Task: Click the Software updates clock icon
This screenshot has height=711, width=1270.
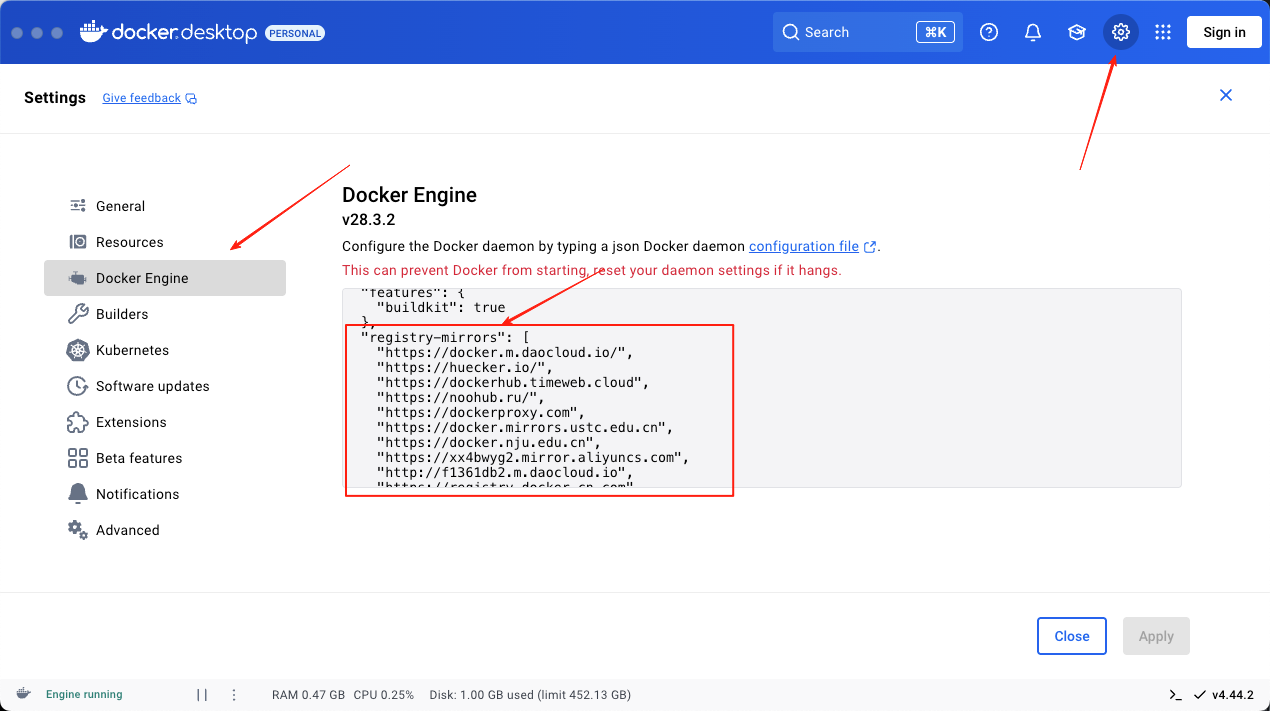Action: (78, 386)
